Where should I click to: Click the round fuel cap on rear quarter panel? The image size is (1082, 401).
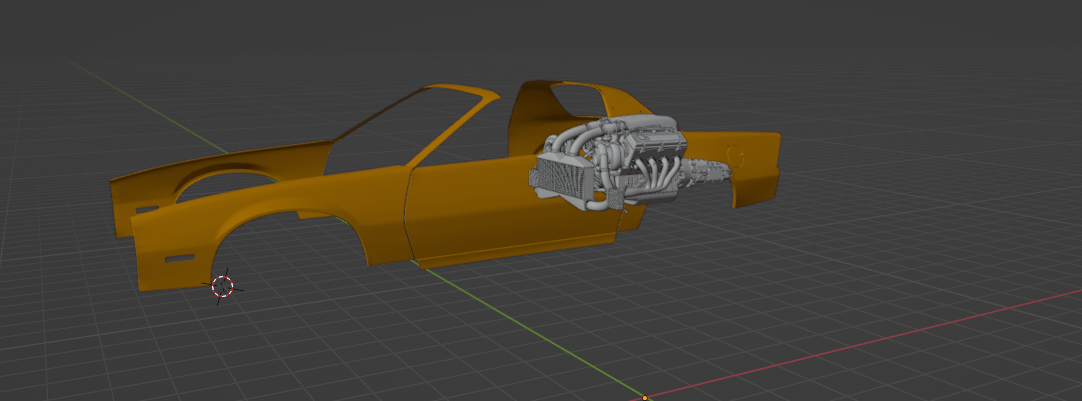[736, 155]
